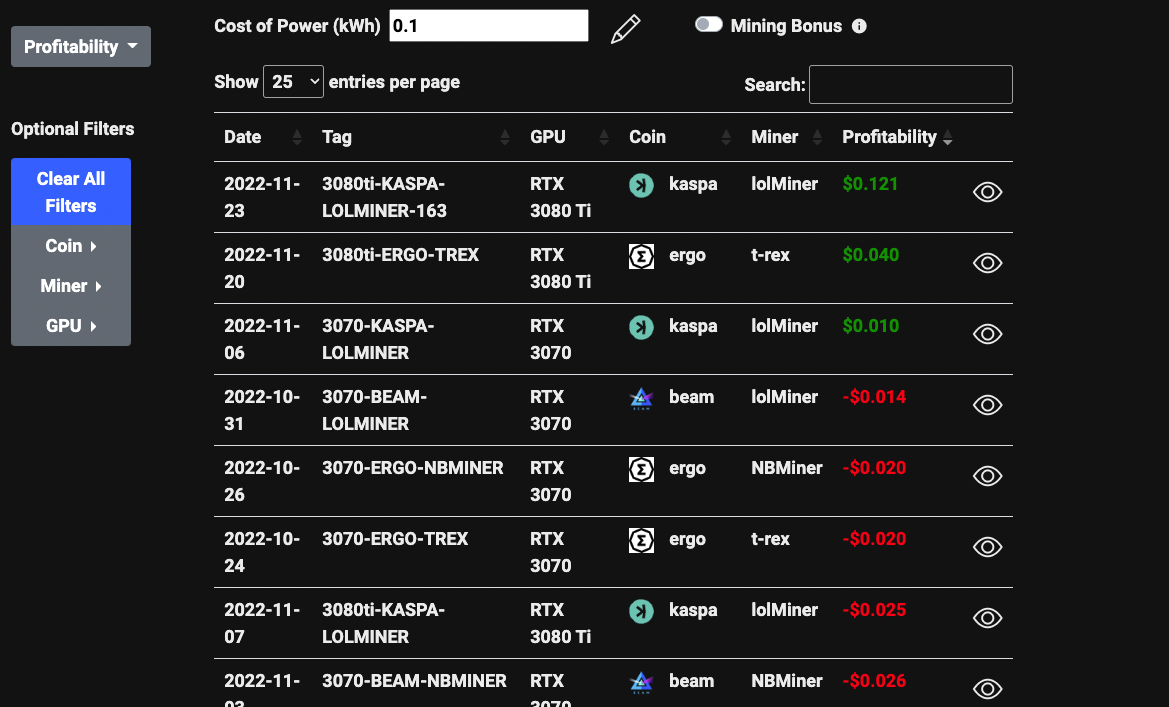This screenshot has height=707, width=1169.
Task: Enable the Mining Bonus toggle
Action: 709,25
